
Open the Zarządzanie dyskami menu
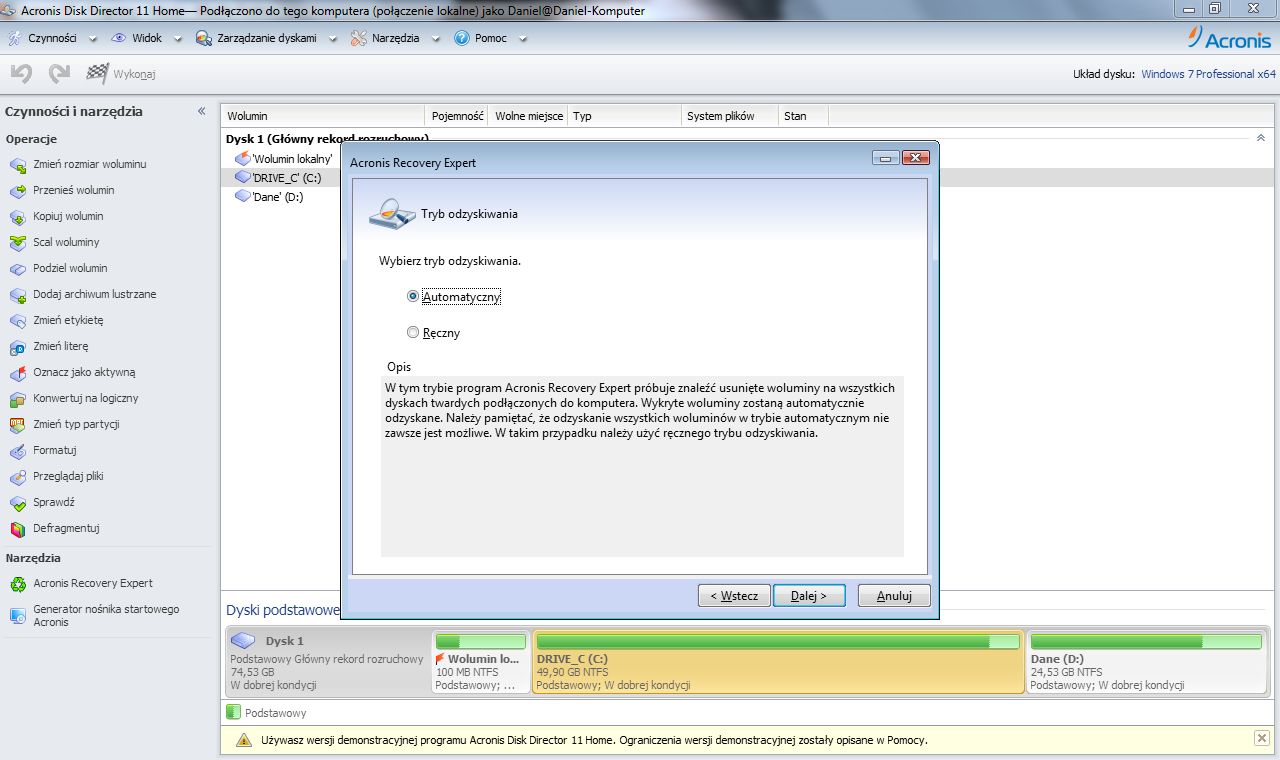tap(267, 38)
